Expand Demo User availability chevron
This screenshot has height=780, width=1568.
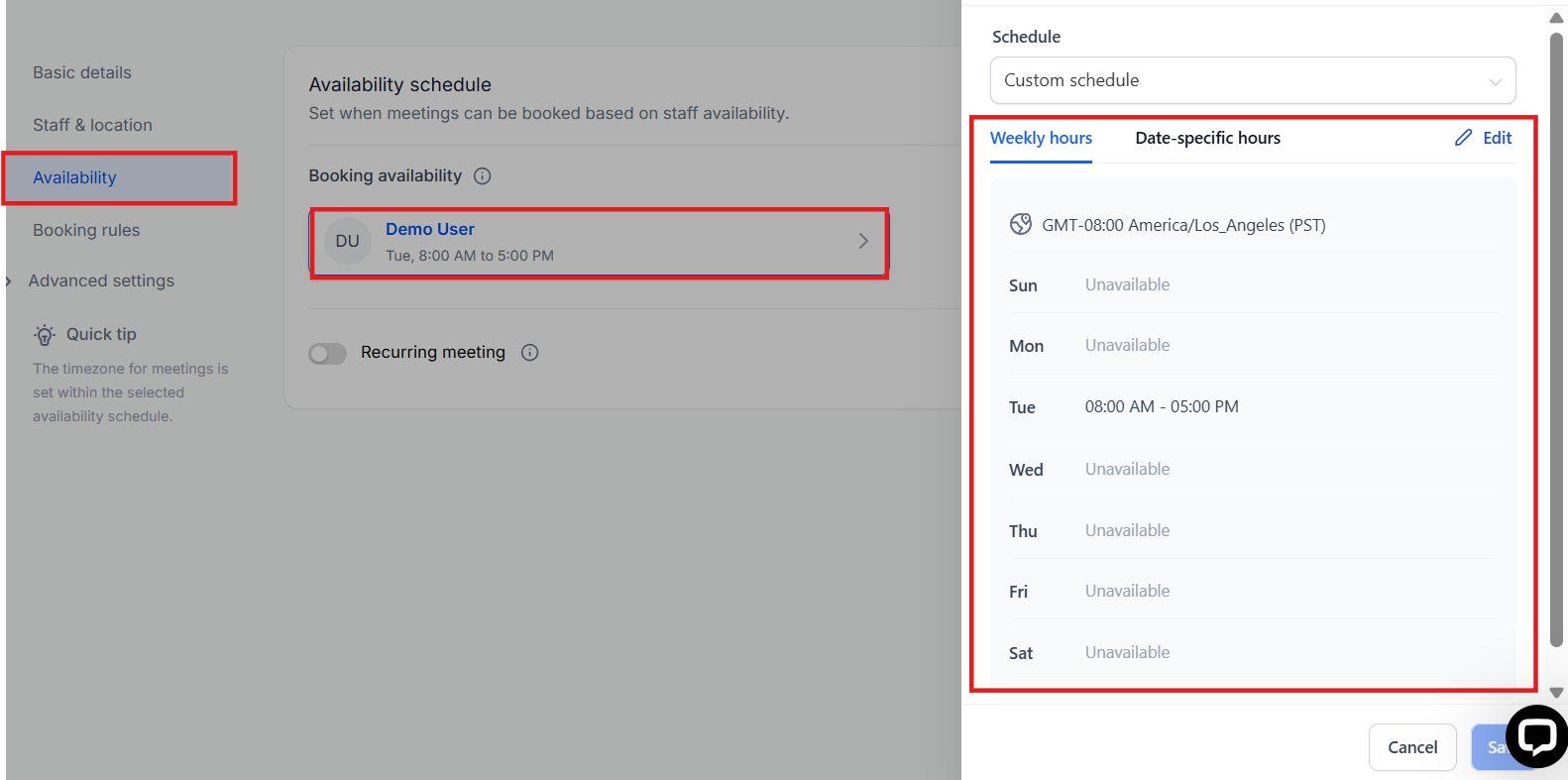[863, 241]
